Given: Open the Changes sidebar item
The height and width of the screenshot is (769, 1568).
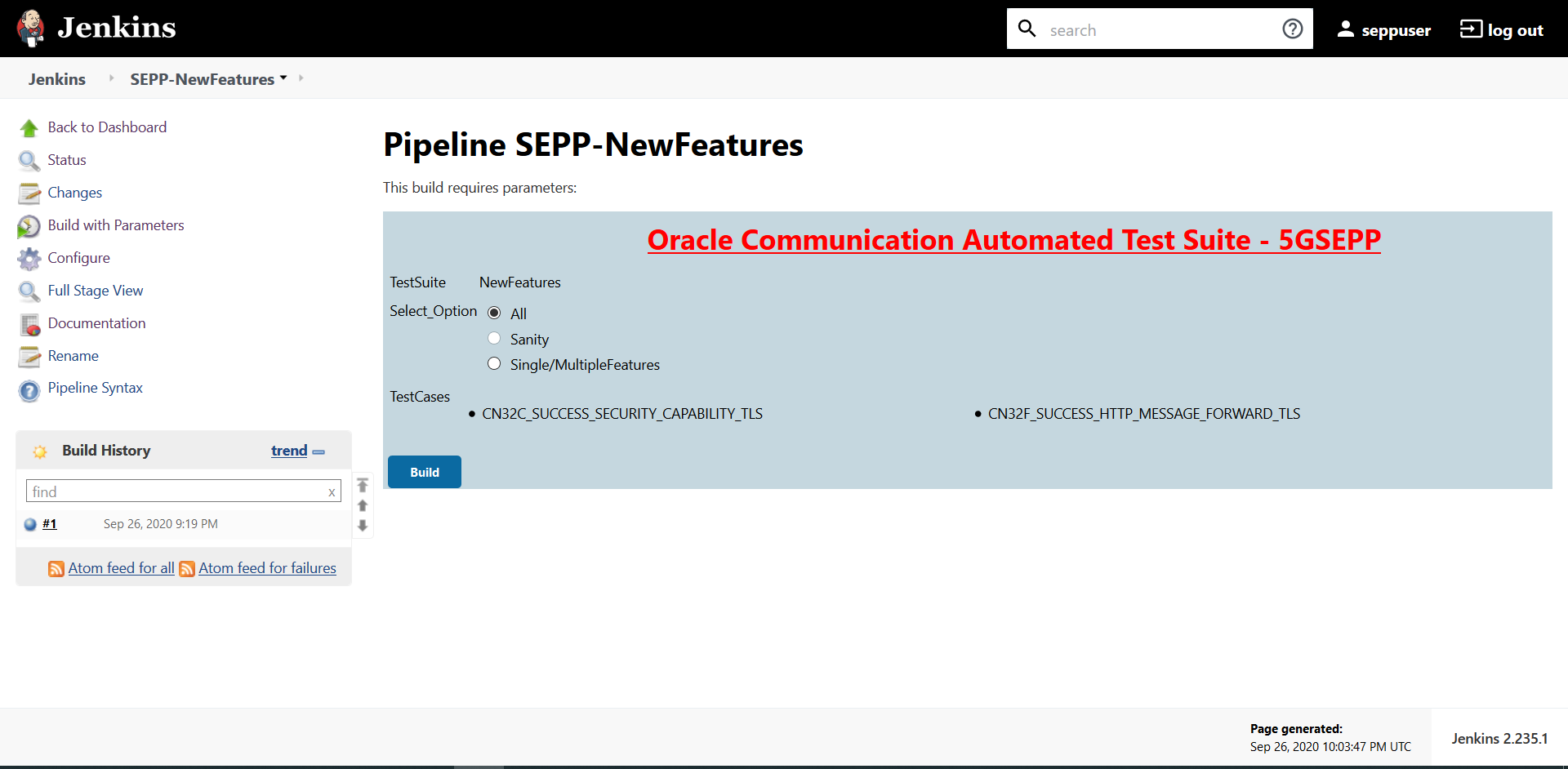Looking at the screenshot, I should tap(74, 193).
